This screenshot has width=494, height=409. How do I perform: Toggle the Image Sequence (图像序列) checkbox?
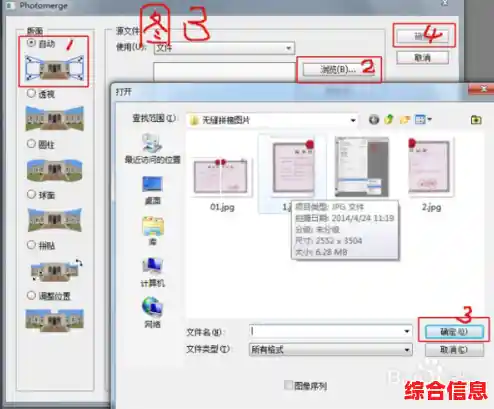click(288, 385)
